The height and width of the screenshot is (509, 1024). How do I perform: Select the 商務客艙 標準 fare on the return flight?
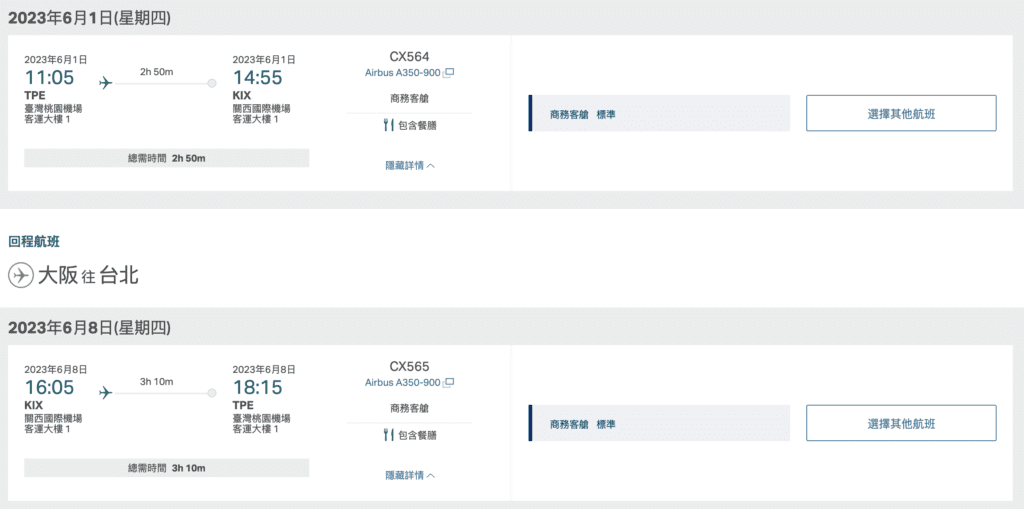pyautogui.click(x=660, y=423)
